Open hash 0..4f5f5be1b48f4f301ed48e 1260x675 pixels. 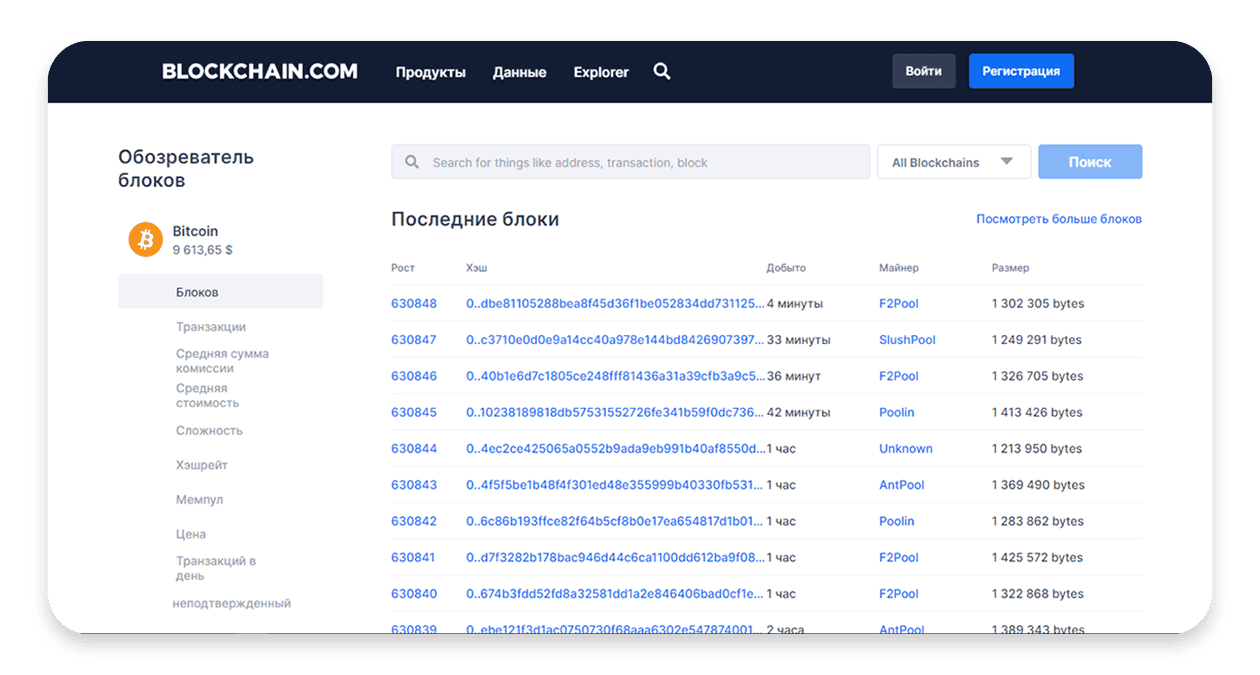(x=615, y=485)
